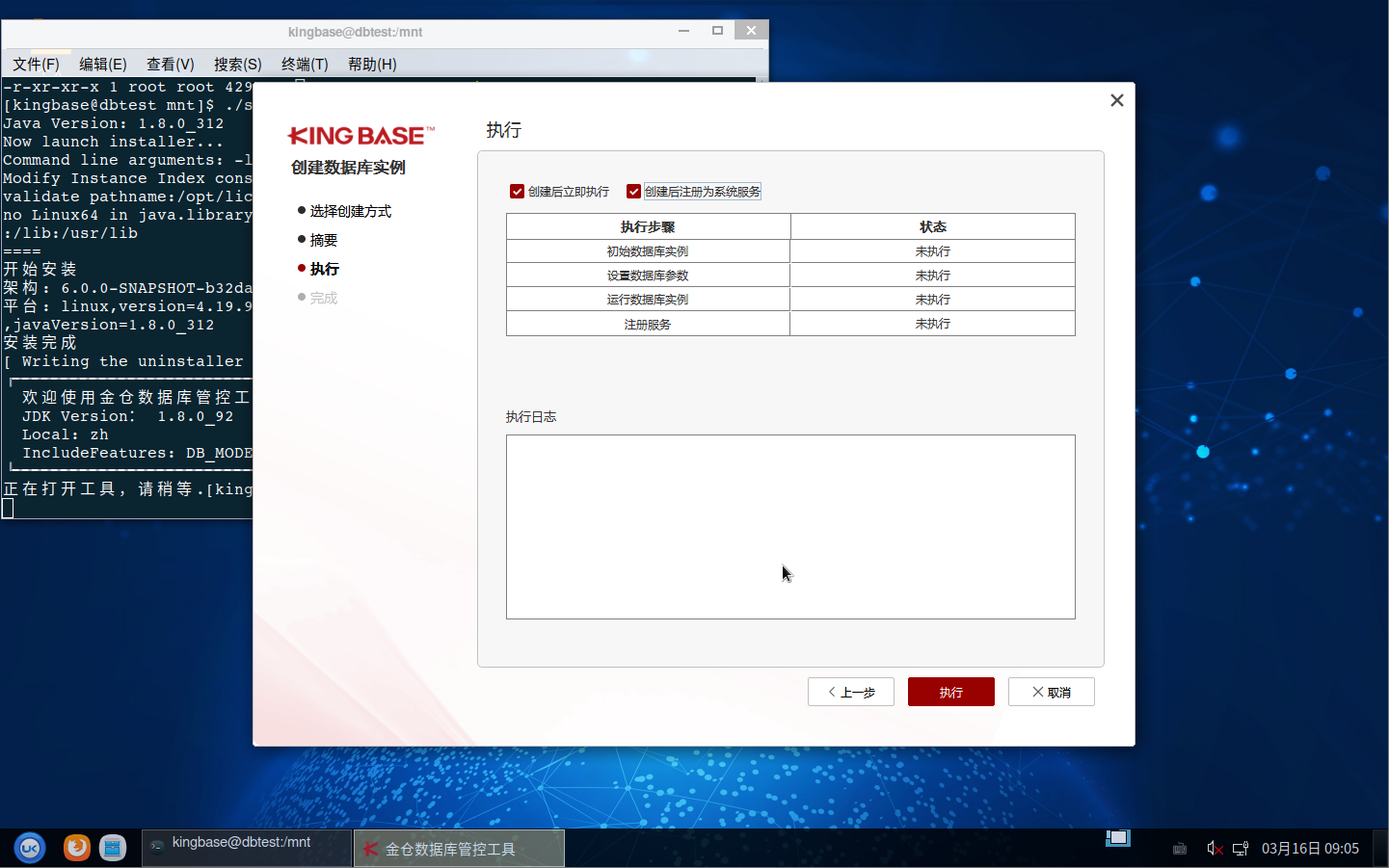Minimize the terminal window
Viewport: 1389px width, 868px height.
pyautogui.click(x=684, y=31)
